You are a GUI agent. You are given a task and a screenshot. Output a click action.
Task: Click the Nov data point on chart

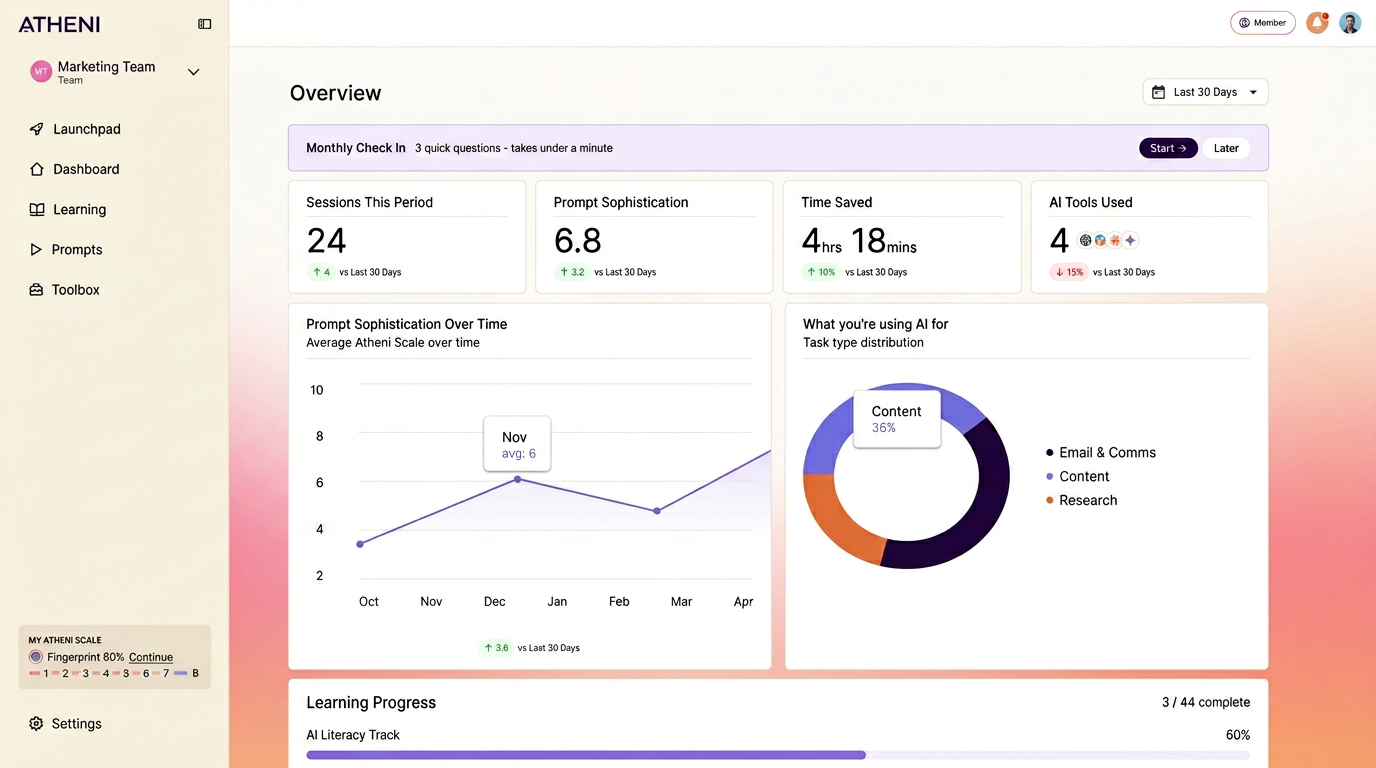pos(517,479)
